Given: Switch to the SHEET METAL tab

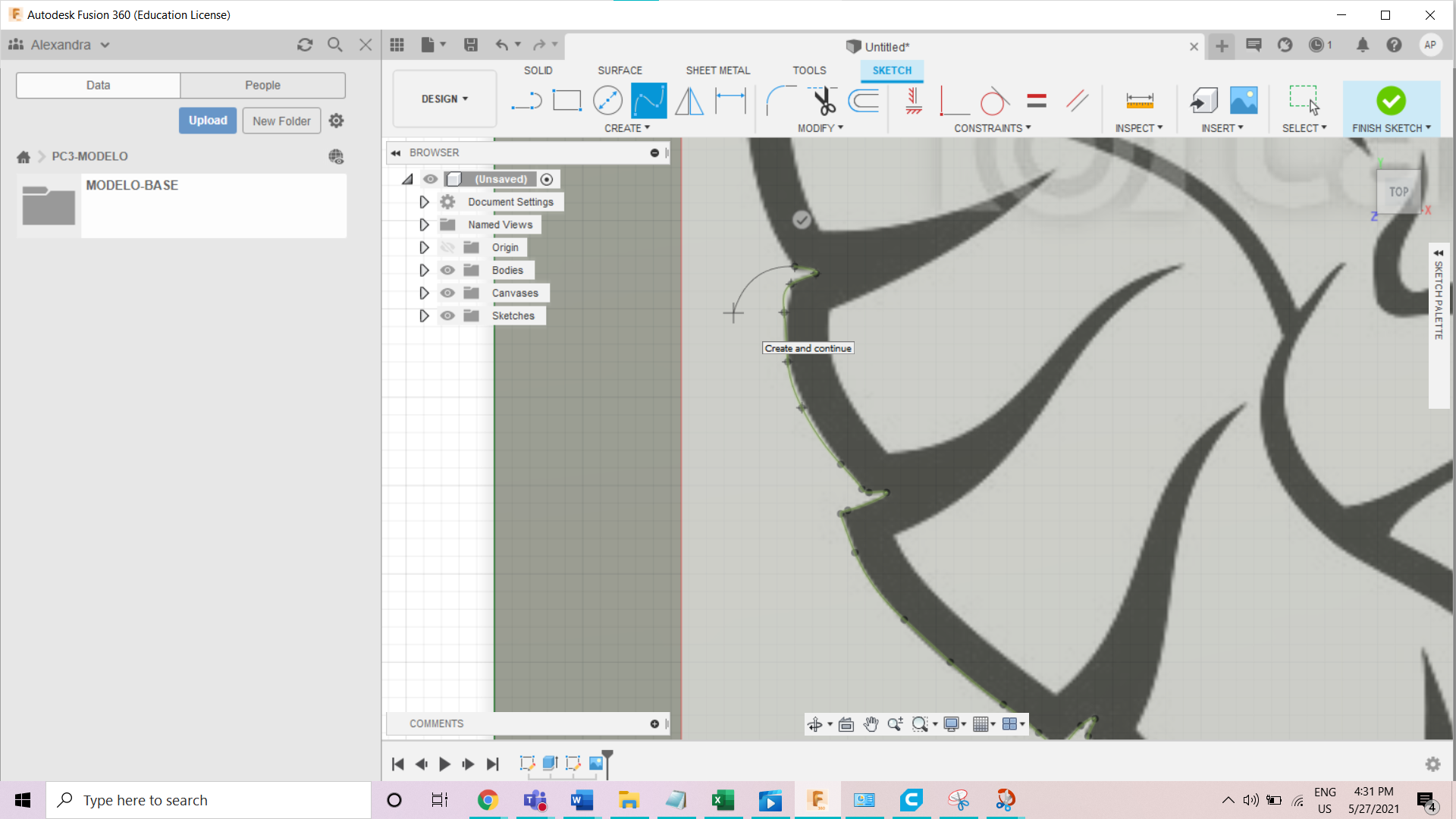Looking at the screenshot, I should point(717,71).
